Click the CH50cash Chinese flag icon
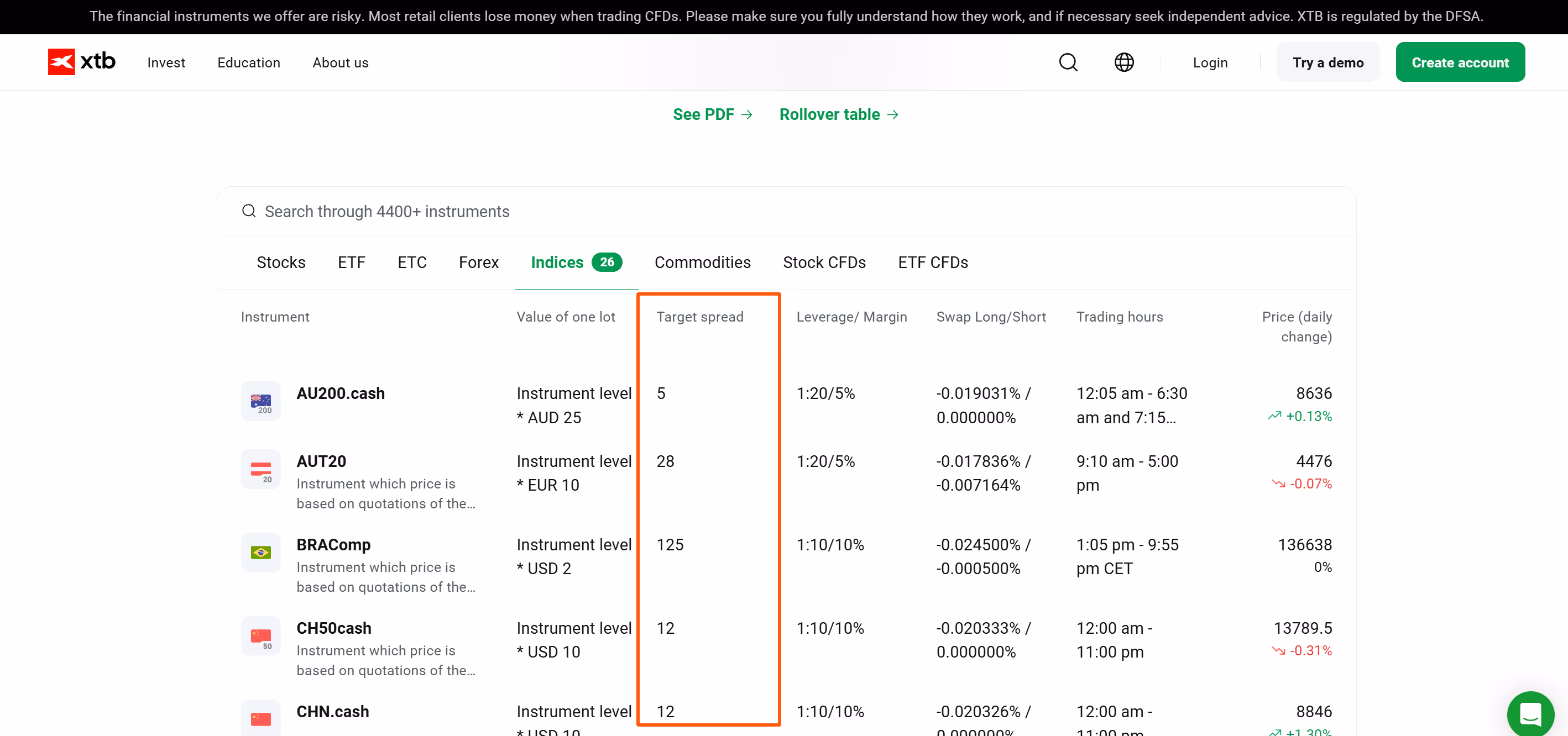 click(260, 636)
